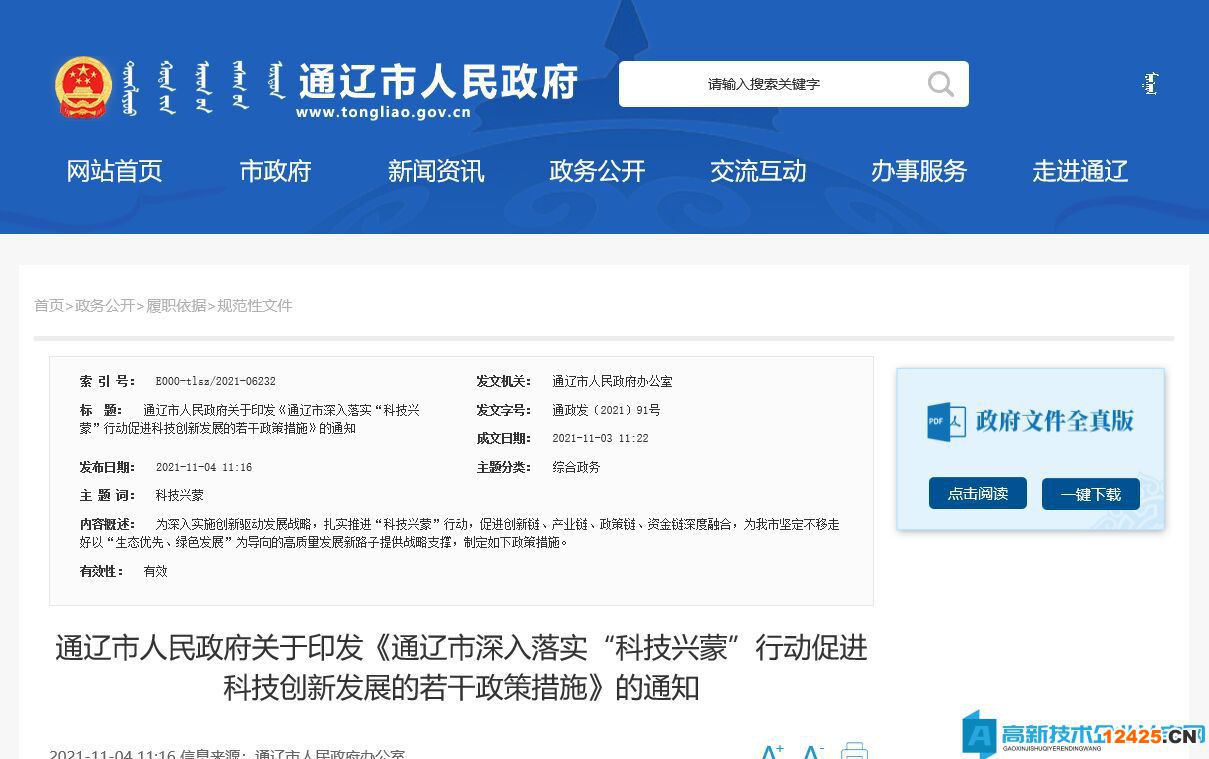Viewport: 1209px width, 759px height.
Task: Click the 点击阅读 button
Action: [977, 492]
